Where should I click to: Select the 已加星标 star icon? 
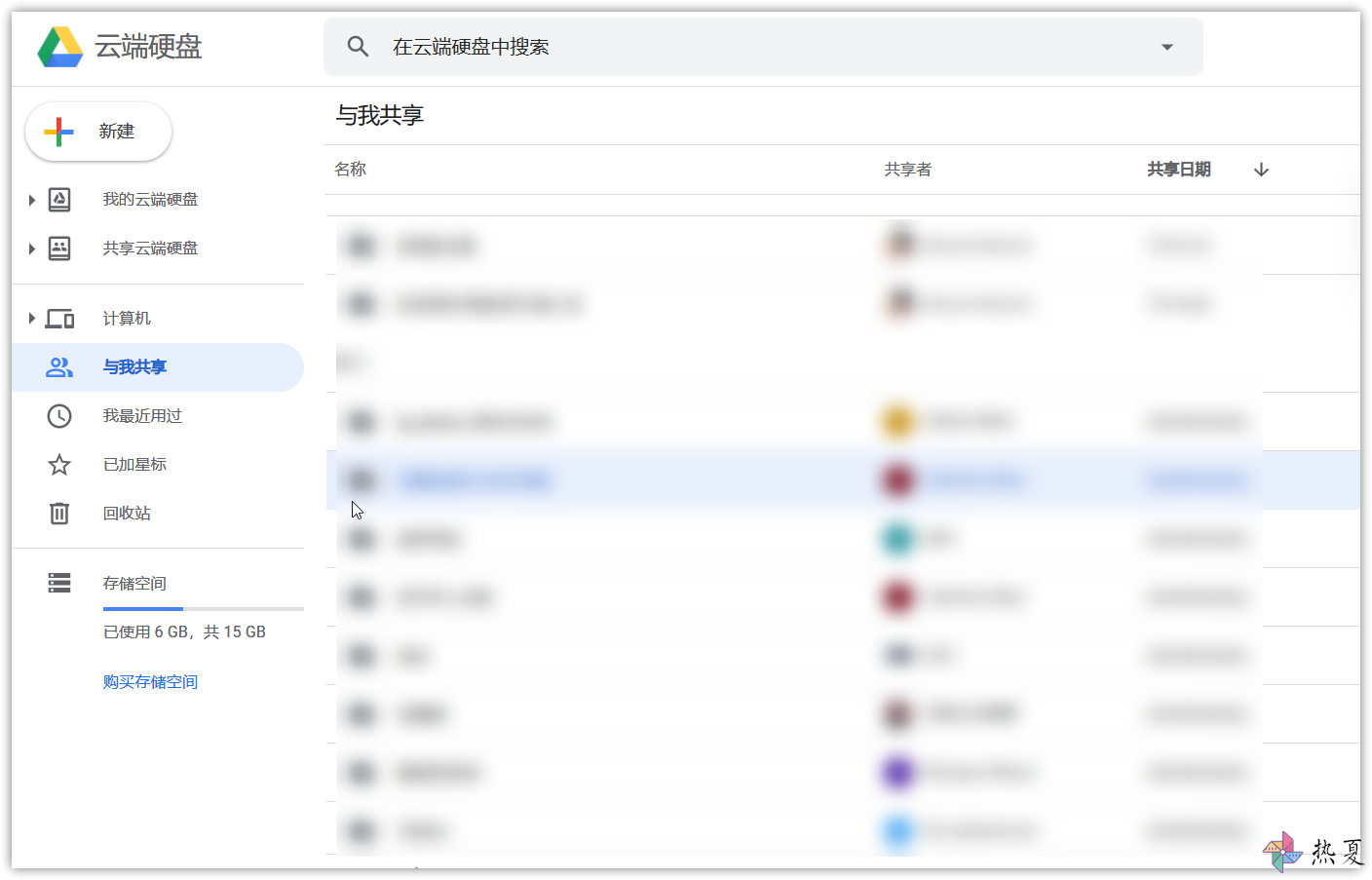click(x=59, y=465)
